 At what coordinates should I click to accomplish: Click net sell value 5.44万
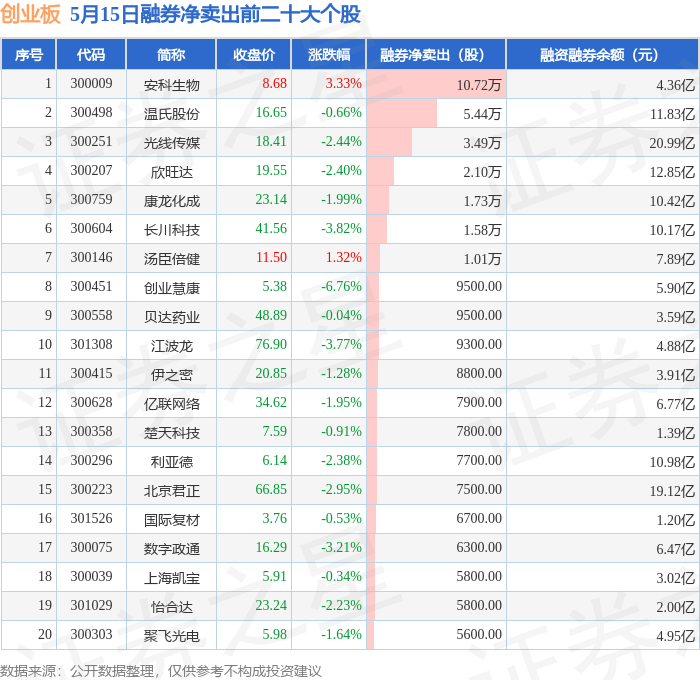coord(482,114)
